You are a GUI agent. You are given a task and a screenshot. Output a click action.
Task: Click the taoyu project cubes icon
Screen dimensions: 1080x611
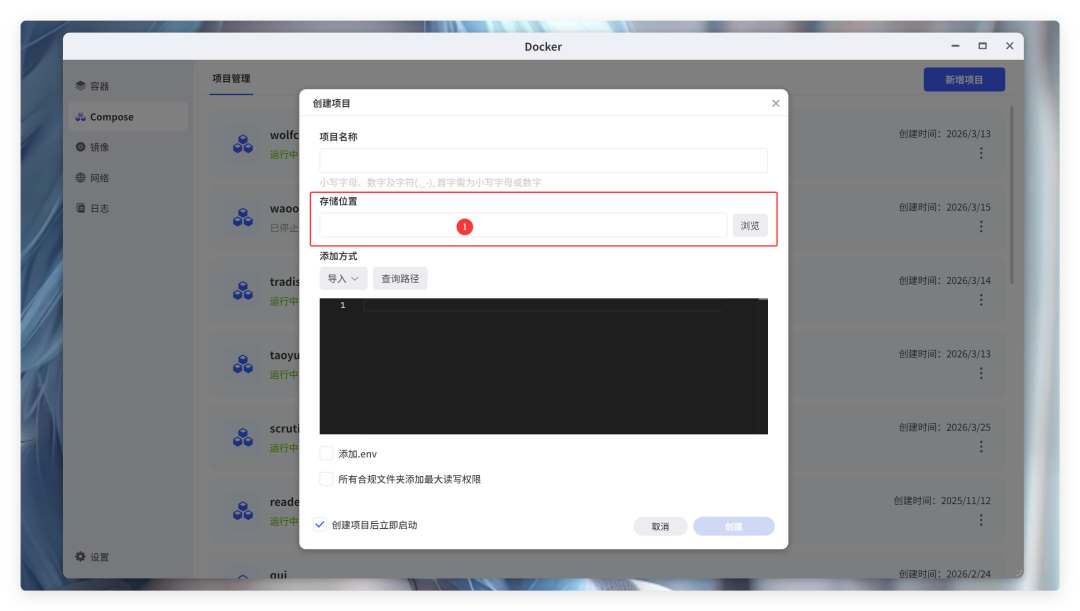242,364
